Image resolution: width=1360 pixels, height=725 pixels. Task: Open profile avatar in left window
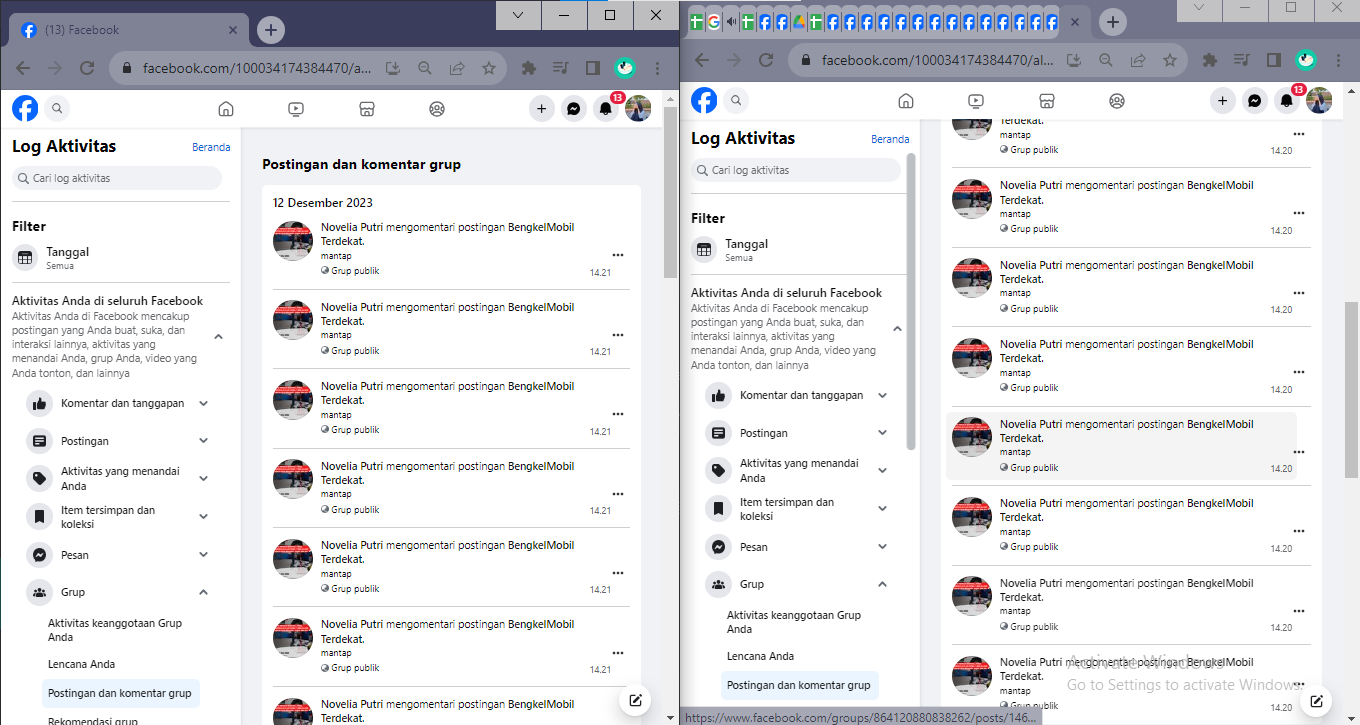point(638,109)
